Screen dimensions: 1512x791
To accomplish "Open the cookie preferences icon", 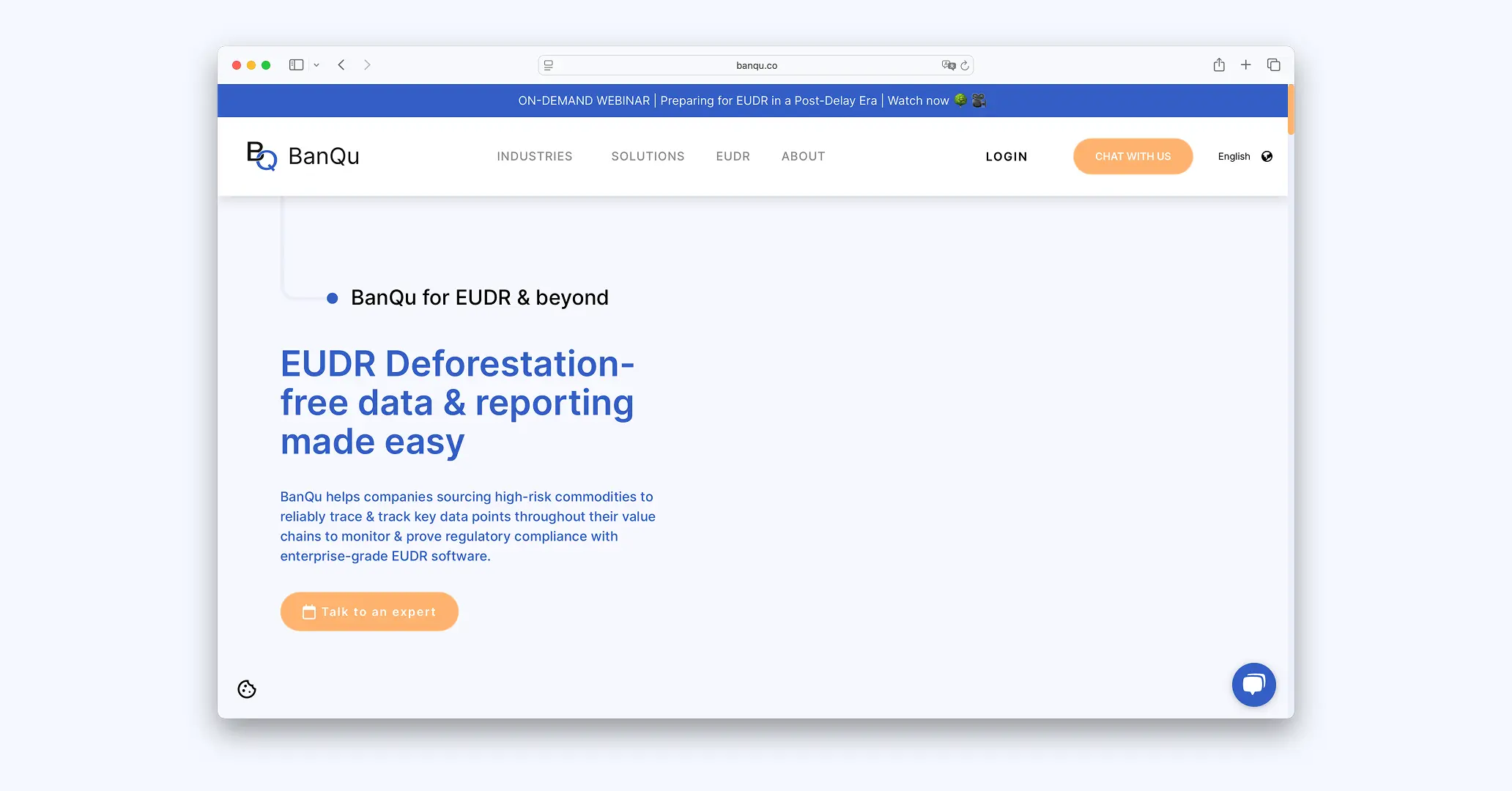I will 247,689.
